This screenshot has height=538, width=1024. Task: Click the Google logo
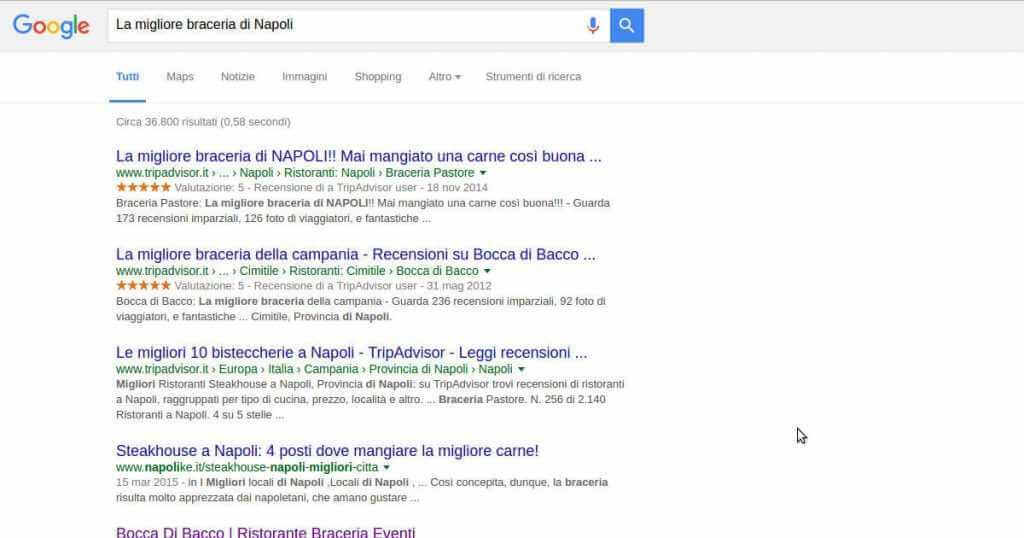click(x=51, y=26)
